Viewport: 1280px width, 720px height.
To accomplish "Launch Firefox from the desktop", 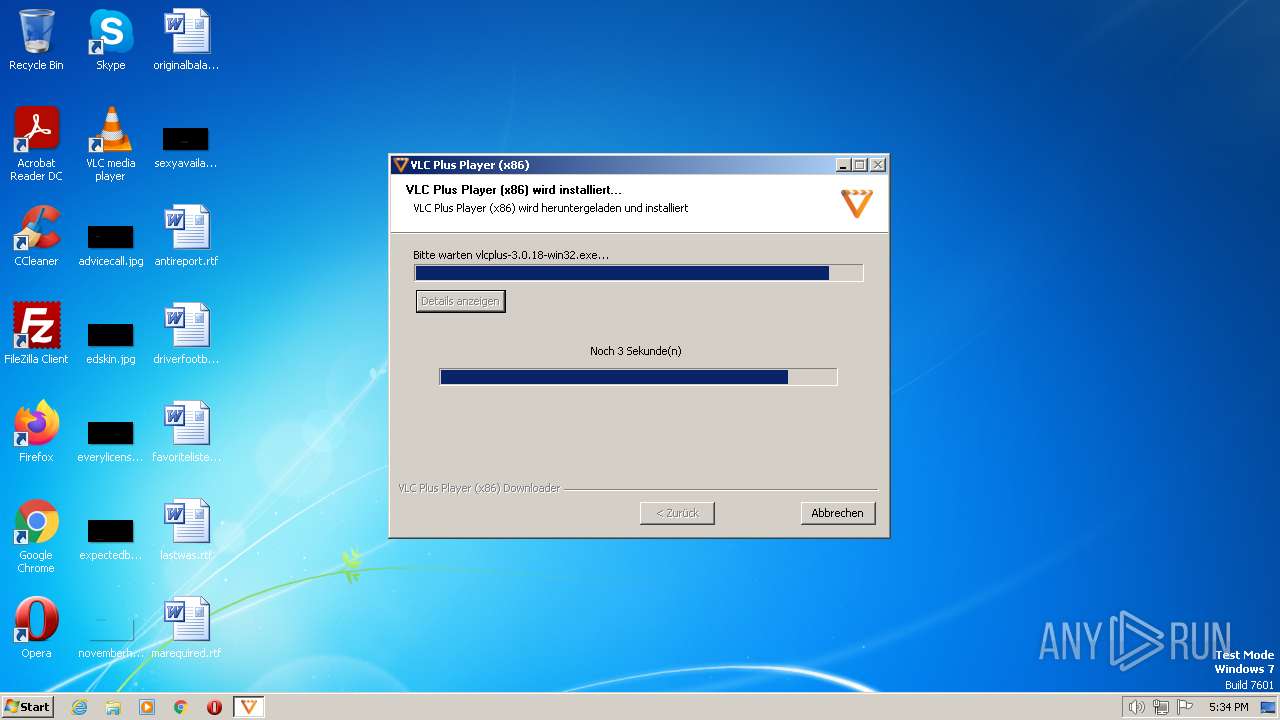I will [36, 432].
